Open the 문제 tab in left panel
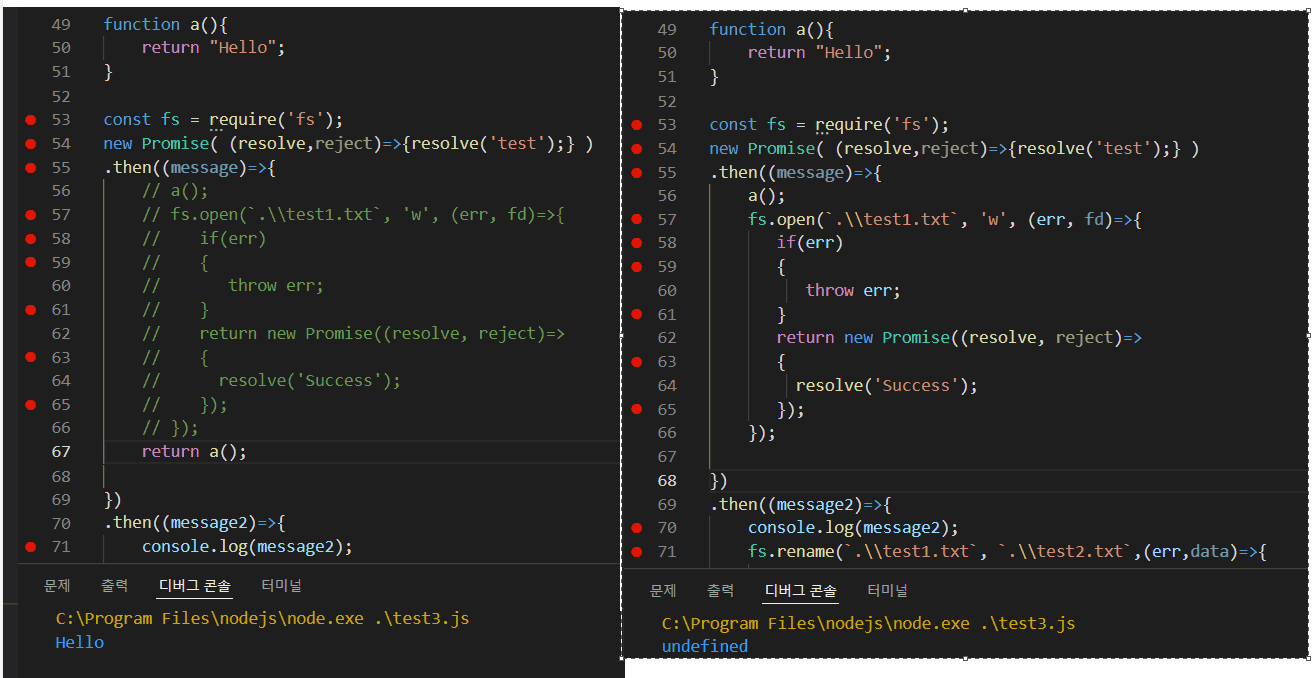Viewport: 1316px width, 678px height. click(x=57, y=586)
